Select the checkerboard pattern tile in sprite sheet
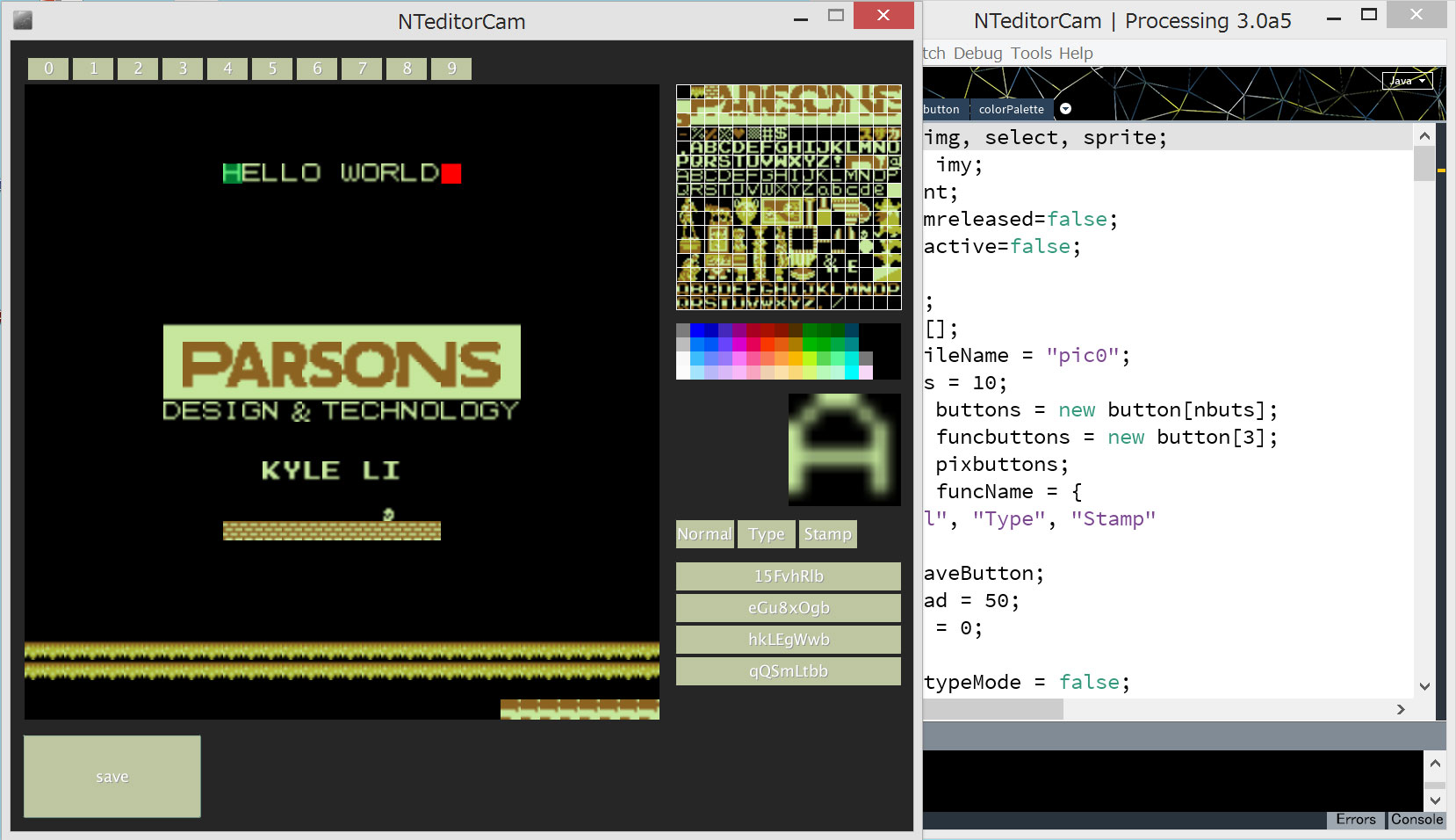This screenshot has width=1456, height=840. (x=753, y=134)
